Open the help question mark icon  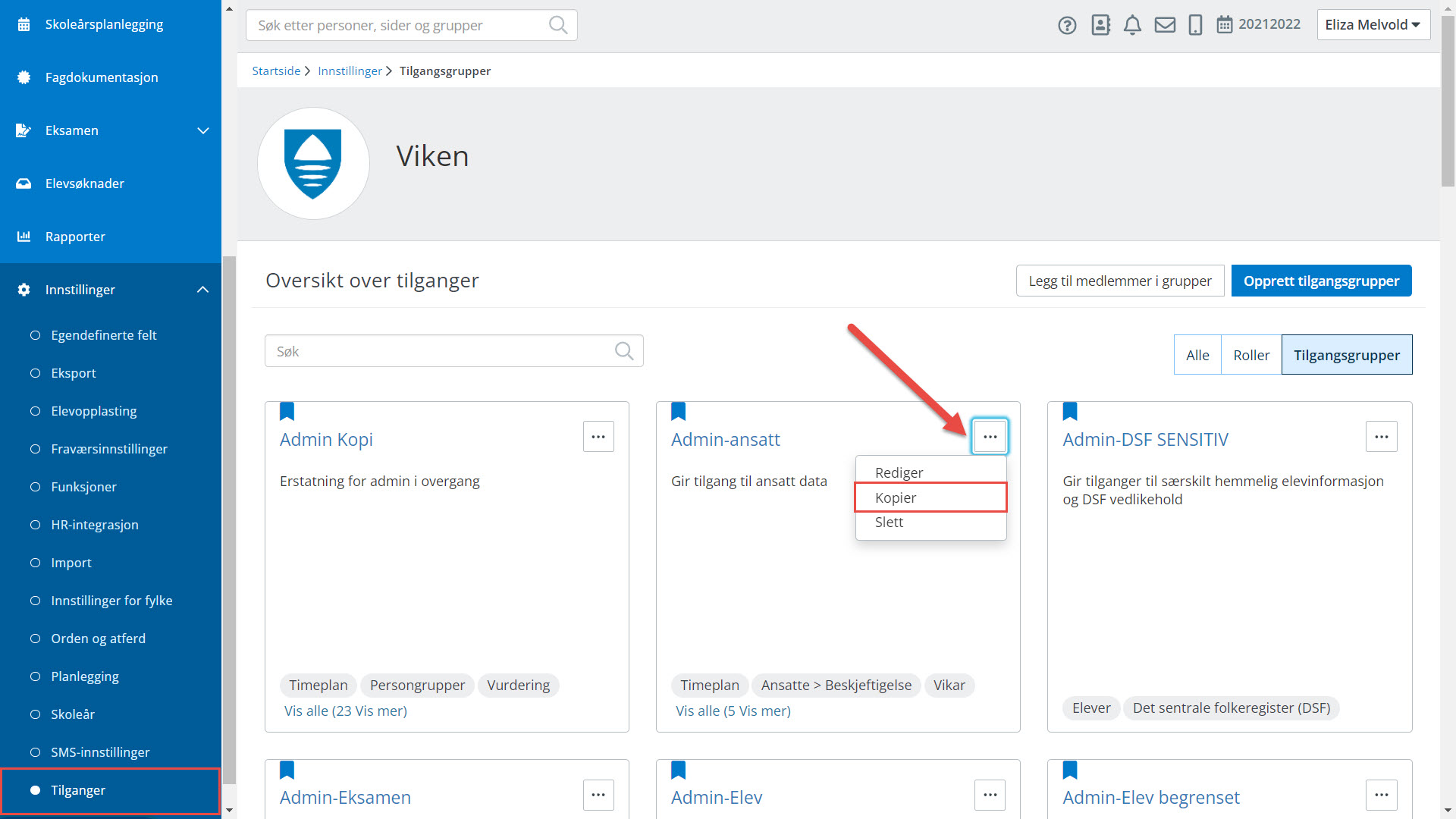pyautogui.click(x=1067, y=25)
